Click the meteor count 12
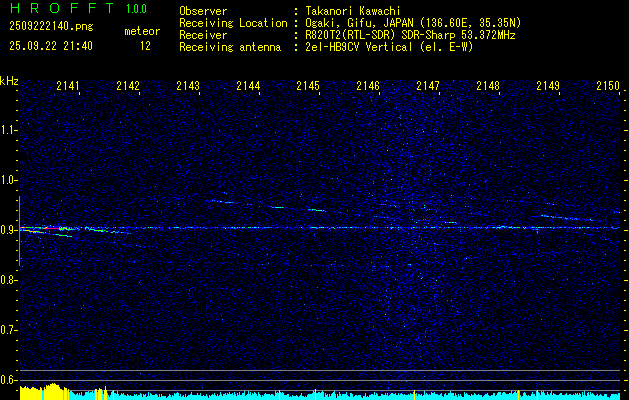 (145, 46)
